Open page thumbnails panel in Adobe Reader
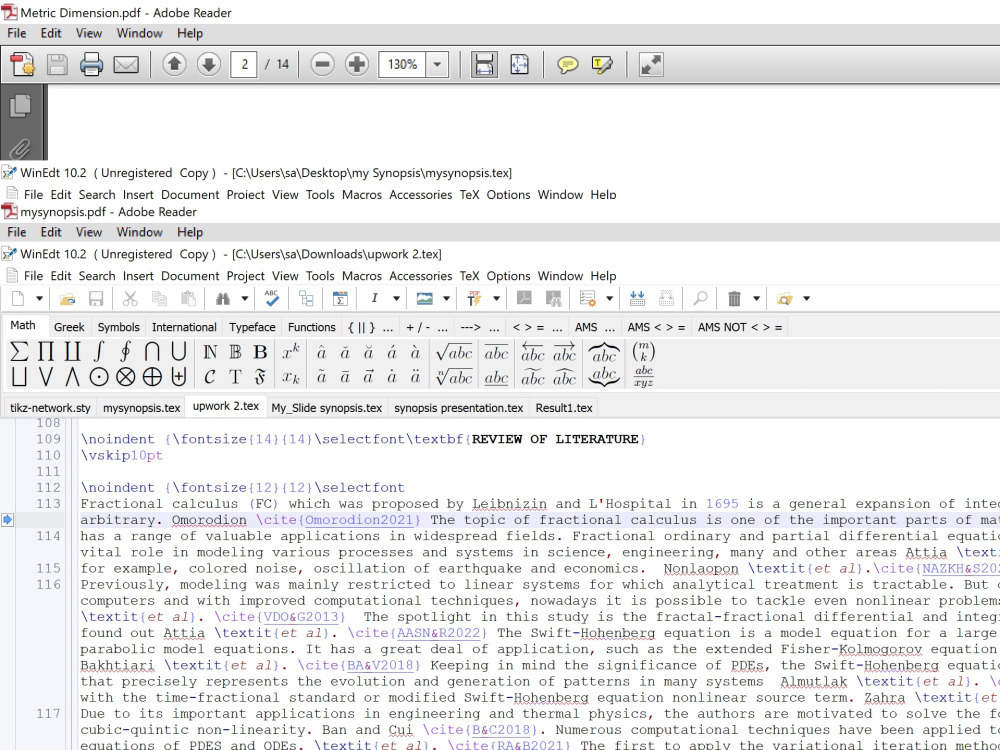This screenshot has width=1000, height=750. click(20, 106)
